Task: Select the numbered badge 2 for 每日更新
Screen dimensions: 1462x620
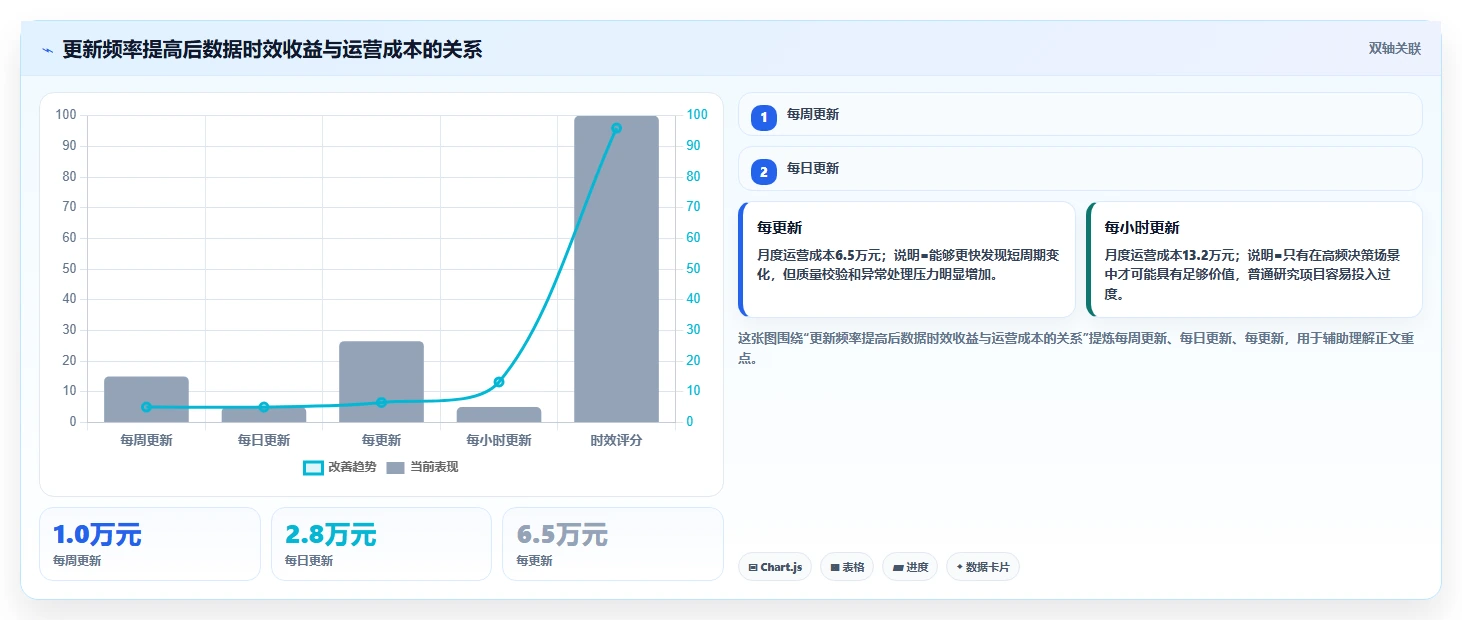Action: [764, 172]
